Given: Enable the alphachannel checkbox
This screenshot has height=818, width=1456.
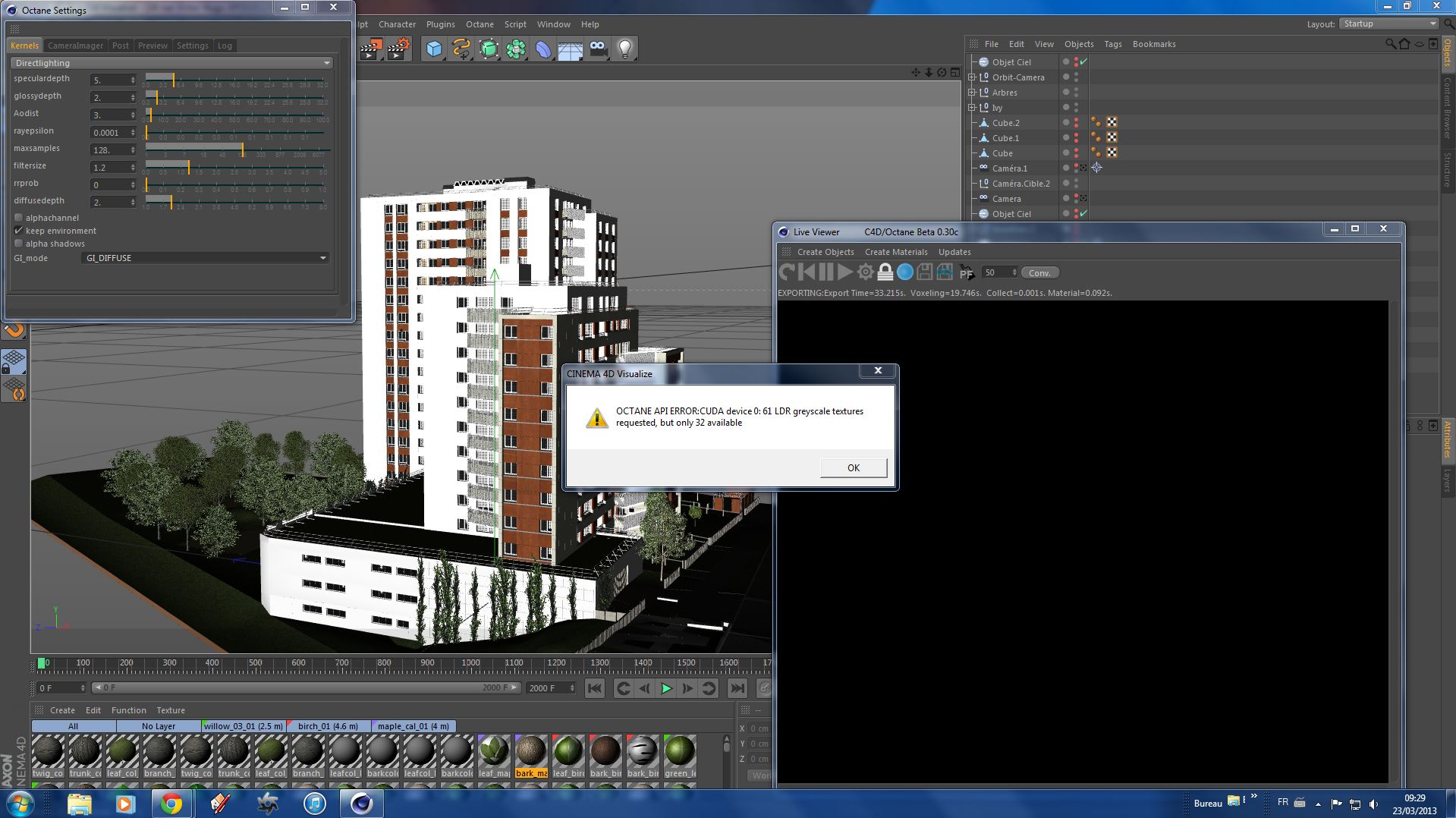Looking at the screenshot, I should 19,218.
